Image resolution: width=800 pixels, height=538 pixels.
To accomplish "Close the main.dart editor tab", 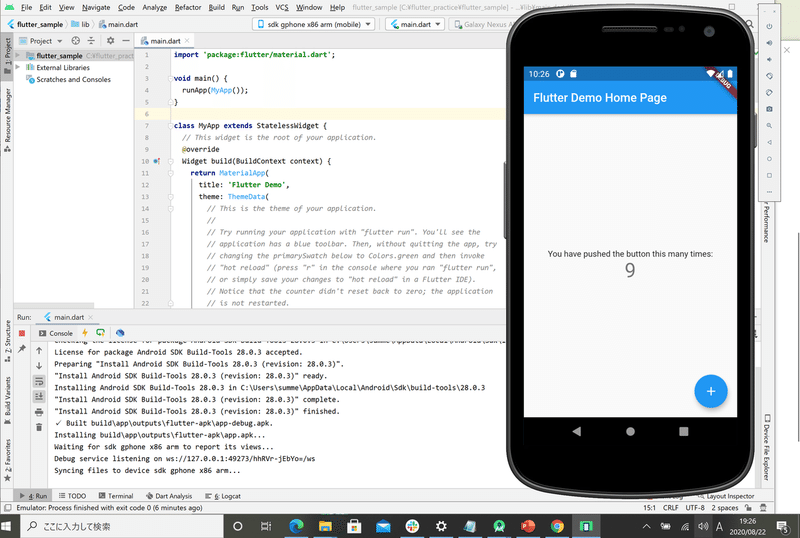I will pos(187,41).
